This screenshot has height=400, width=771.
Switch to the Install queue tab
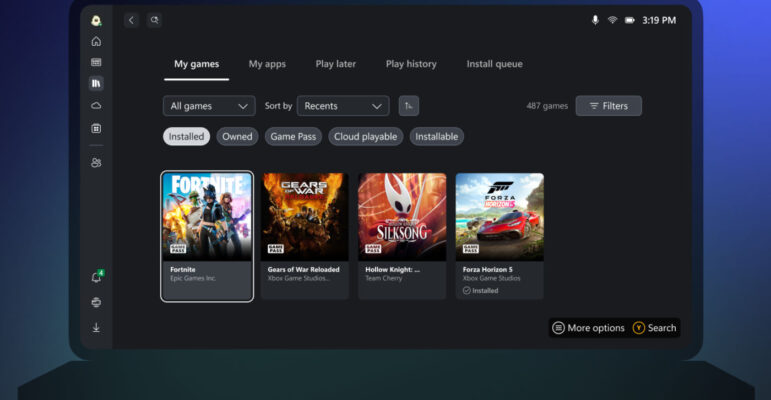[495, 64]
